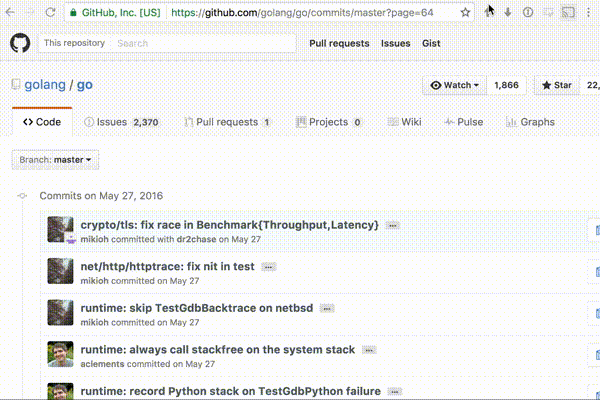600x400 pixels.
Task: Open commit net/http/httptrace: fix nit in test
Action: click(x=167, y=266)
